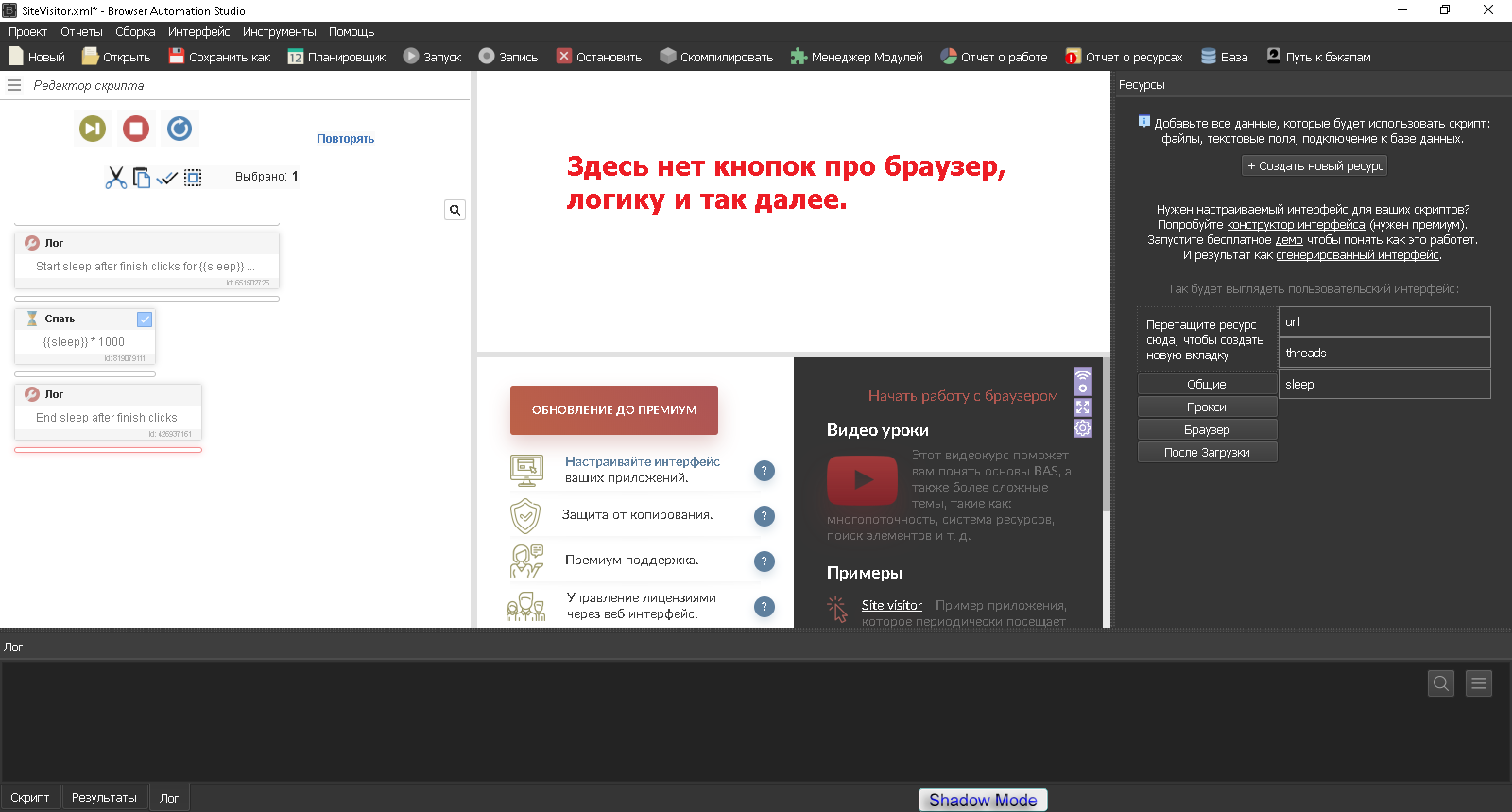Click the blue restart icon
The height and width of the screenshot is (812, 1512).
[x=180, y=129]
